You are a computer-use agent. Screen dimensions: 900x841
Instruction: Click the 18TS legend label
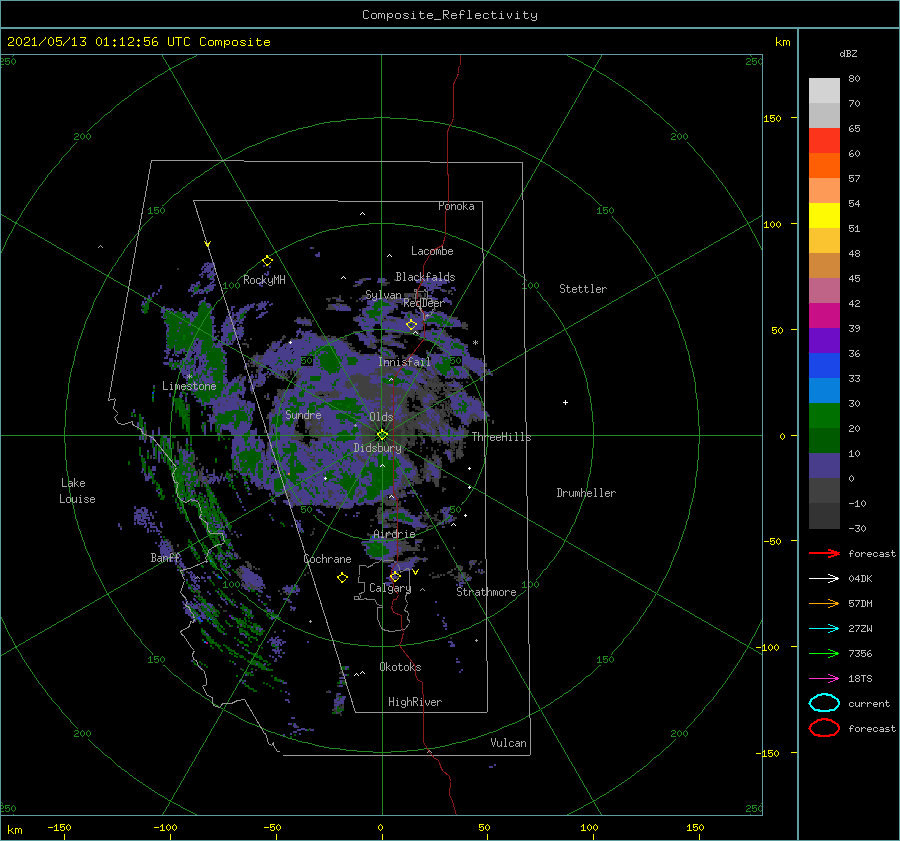[860, 678]
